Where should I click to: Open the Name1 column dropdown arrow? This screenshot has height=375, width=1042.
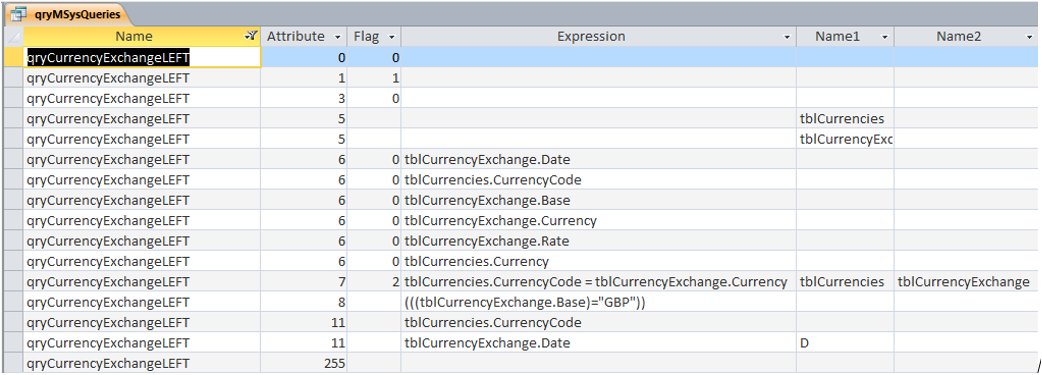(x=885, y=37)
